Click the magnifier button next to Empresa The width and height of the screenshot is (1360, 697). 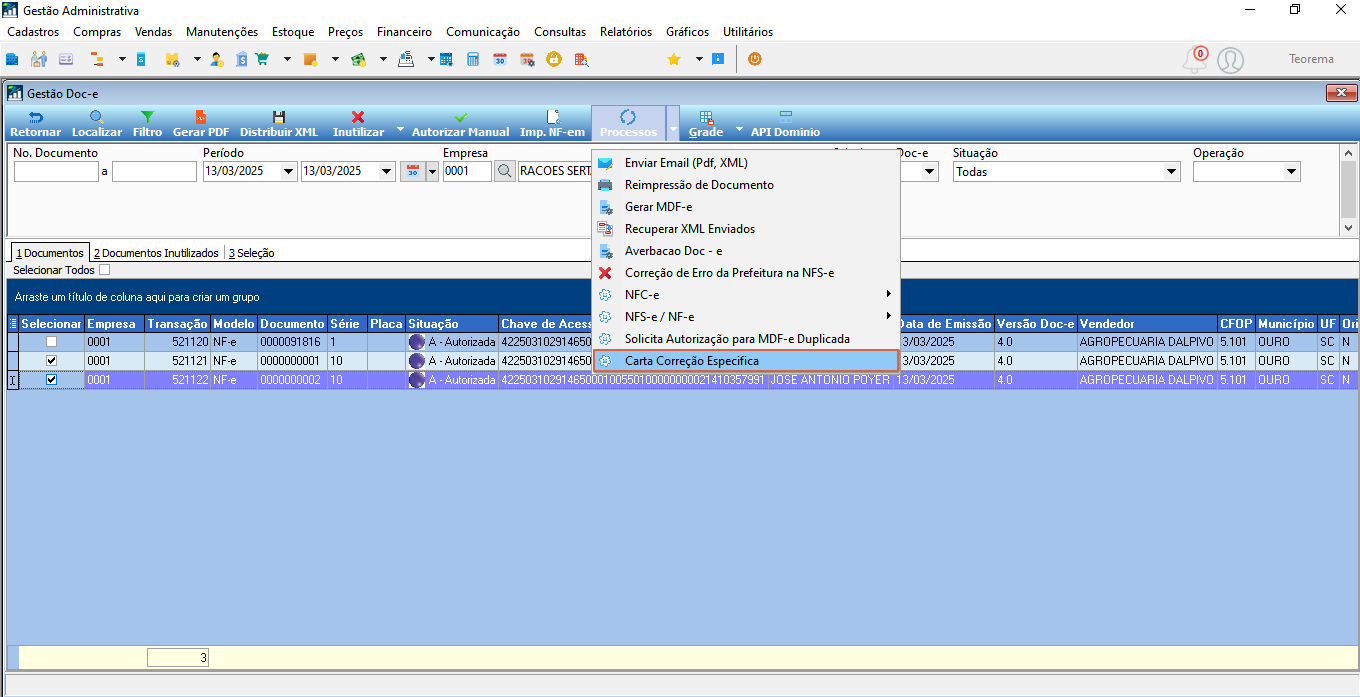[505, 171]
